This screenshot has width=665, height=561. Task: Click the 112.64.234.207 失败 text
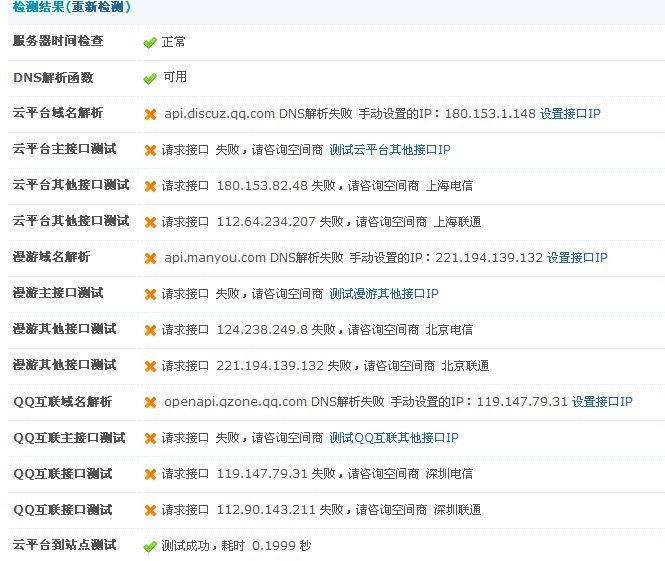pyautogui.click(x=280, y=222)
